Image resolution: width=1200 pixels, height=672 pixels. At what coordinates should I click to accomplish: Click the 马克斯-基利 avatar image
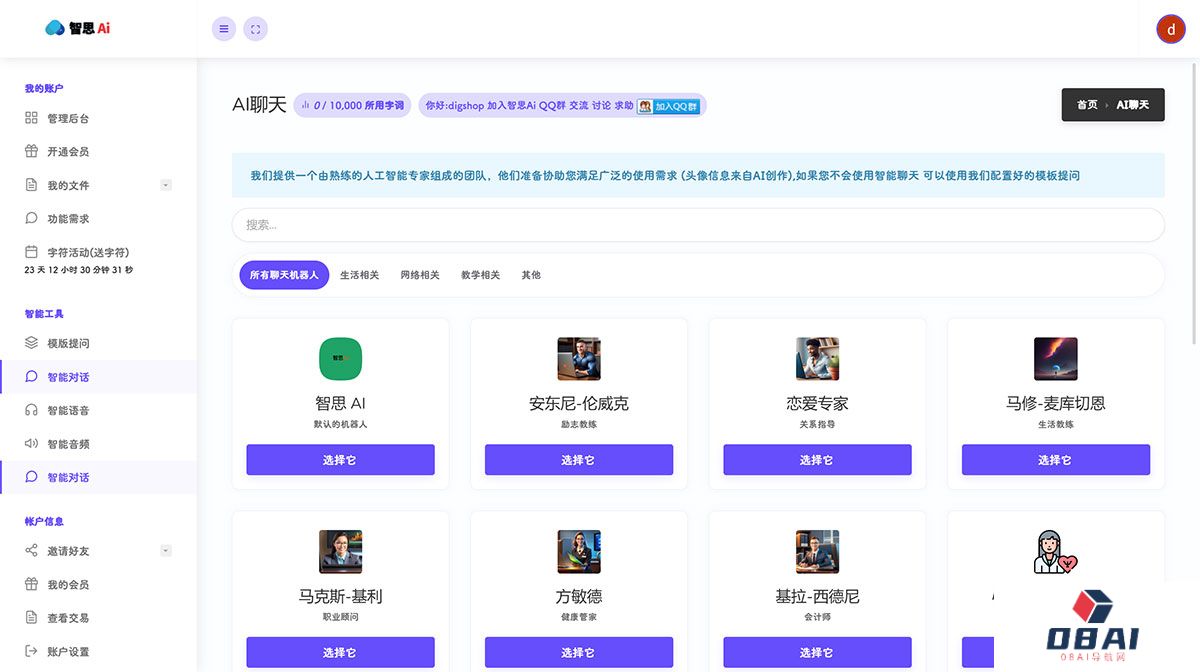(x=340, y=552)
